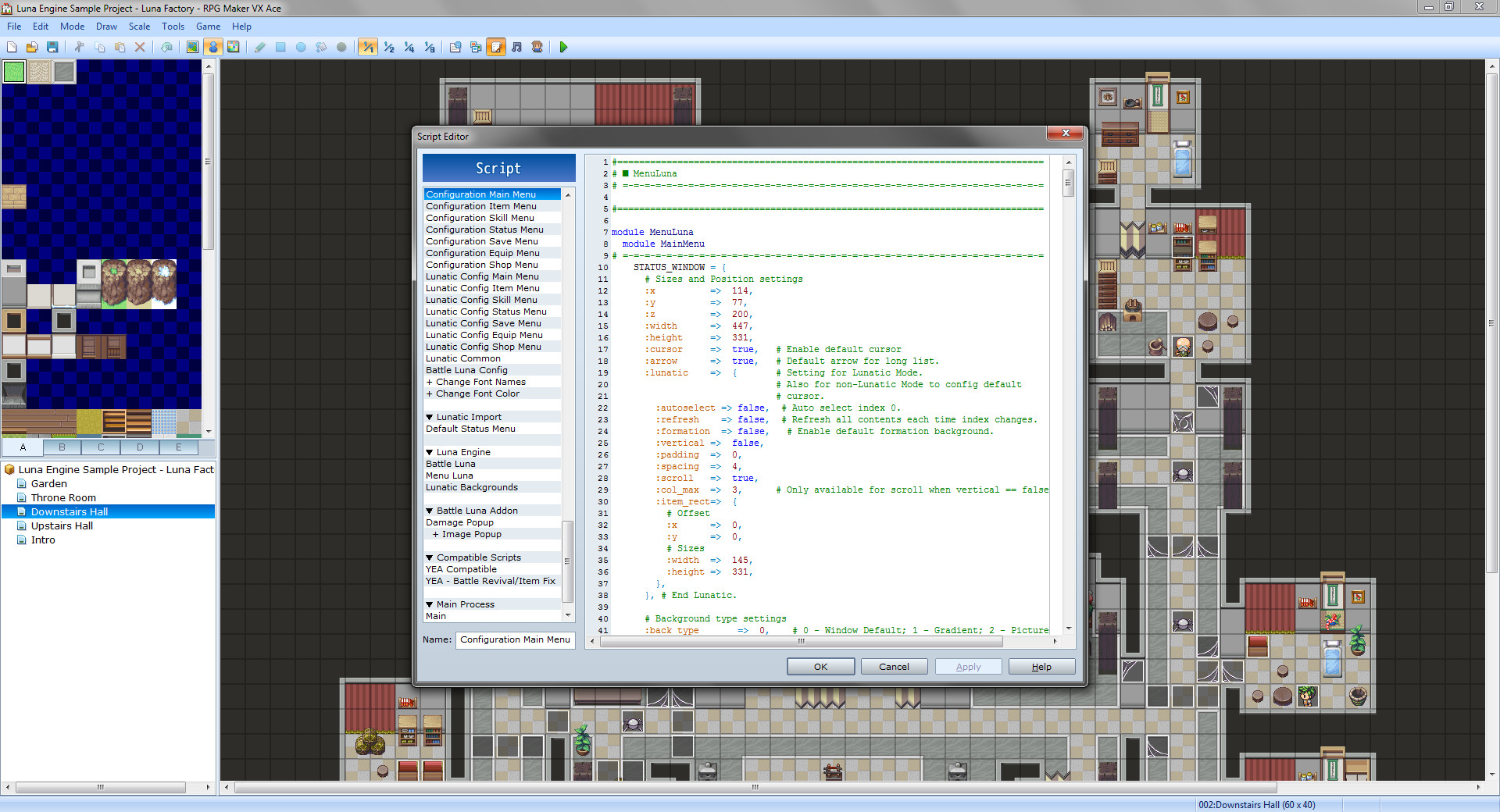Switch to tileset tab B
The width and height of the screenshot is (1500, 812).
pos(62,447)
